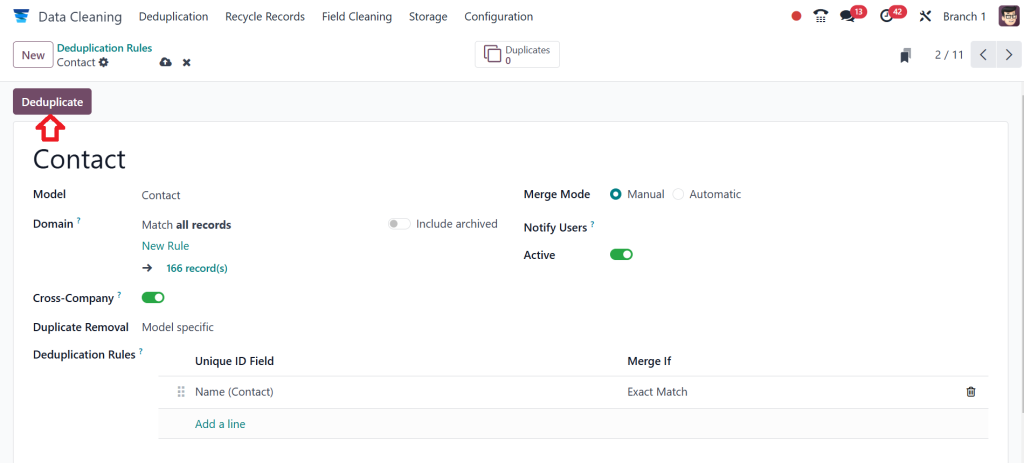The width and height of the screenshot is (1024, 463).
Task: Click the New Rule domain link
Action: pos(165,246)
